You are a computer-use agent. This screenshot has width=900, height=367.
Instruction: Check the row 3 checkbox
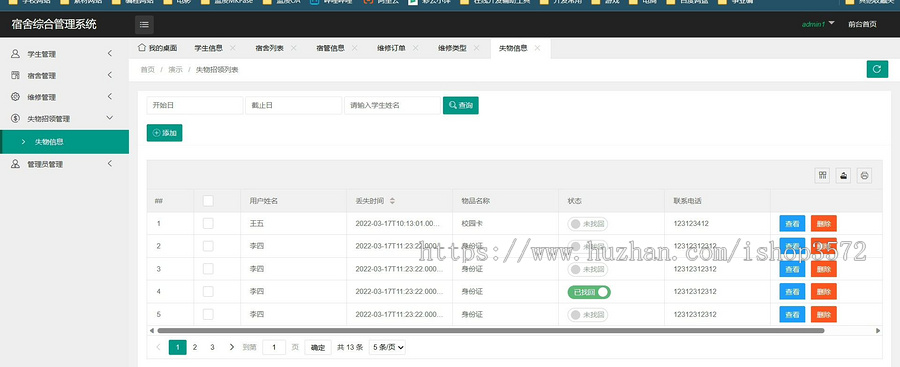point(208,269)
